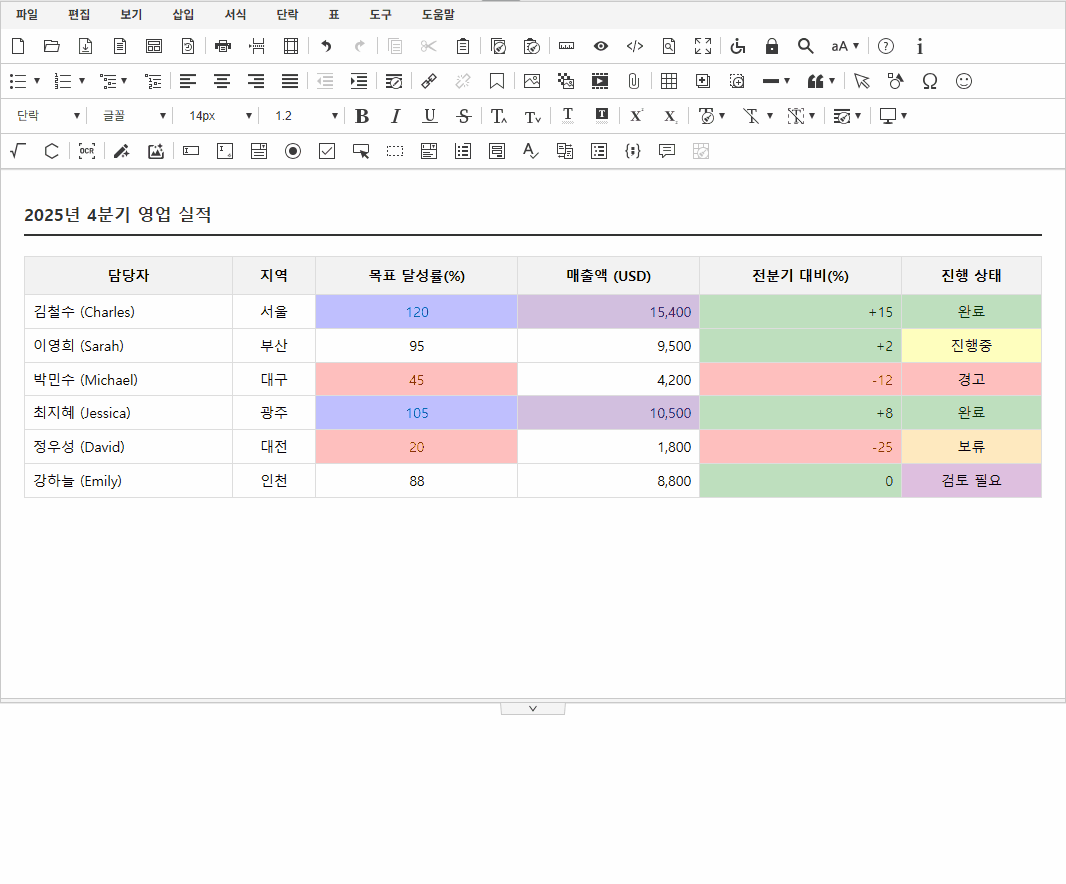Click the 매출액 (USD) column header
The image size is (1066, 884).
point(608,276)
